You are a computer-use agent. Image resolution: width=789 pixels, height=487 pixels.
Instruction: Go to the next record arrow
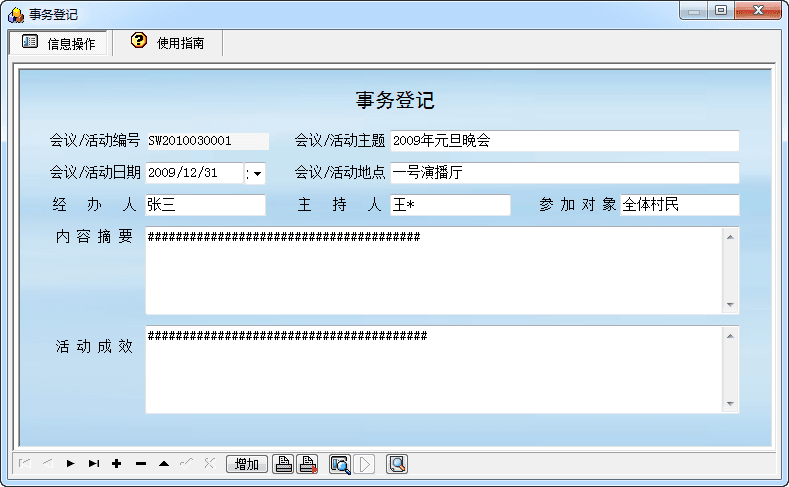point(71,464)
